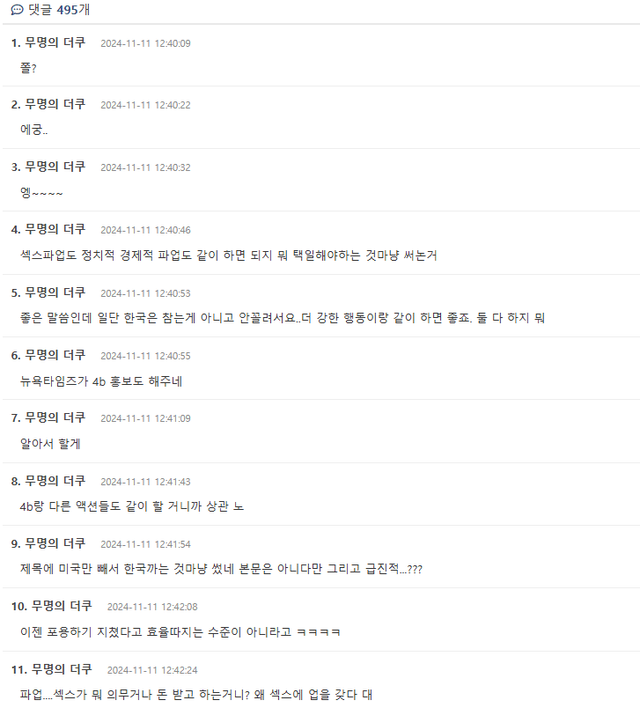The height and width of the screenshot is (702, 640).
Task: Select author name of comment 3
Action: click(x=55, y=167)
